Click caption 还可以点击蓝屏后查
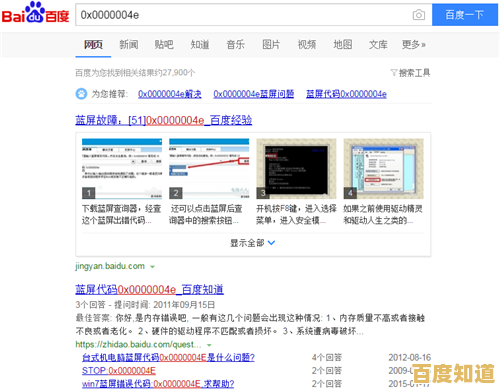 206,209
